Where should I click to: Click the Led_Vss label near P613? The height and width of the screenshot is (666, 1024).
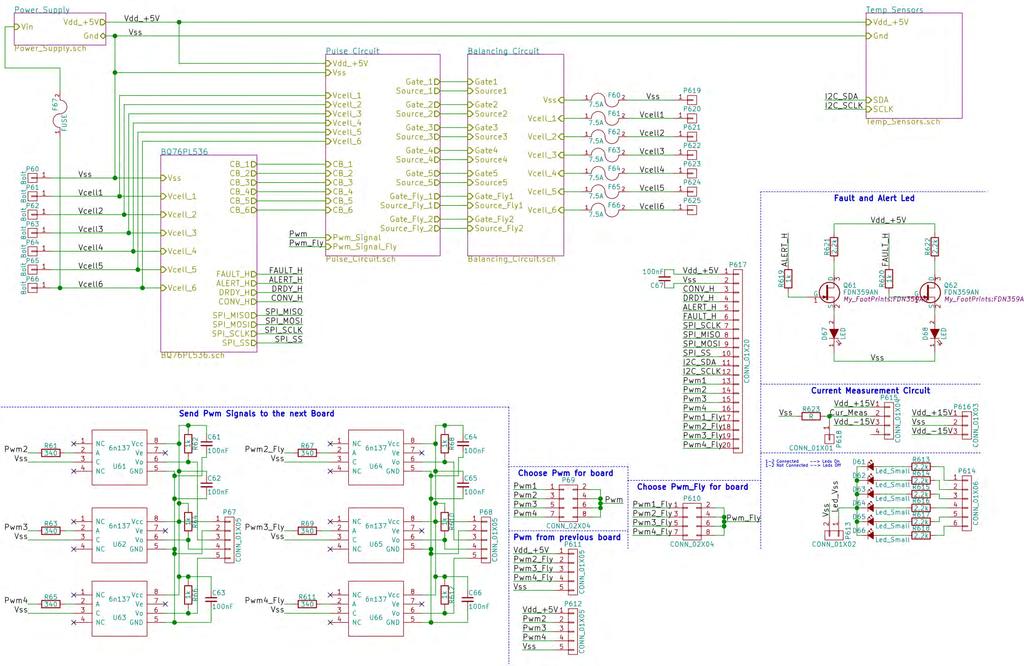(835, 498)
